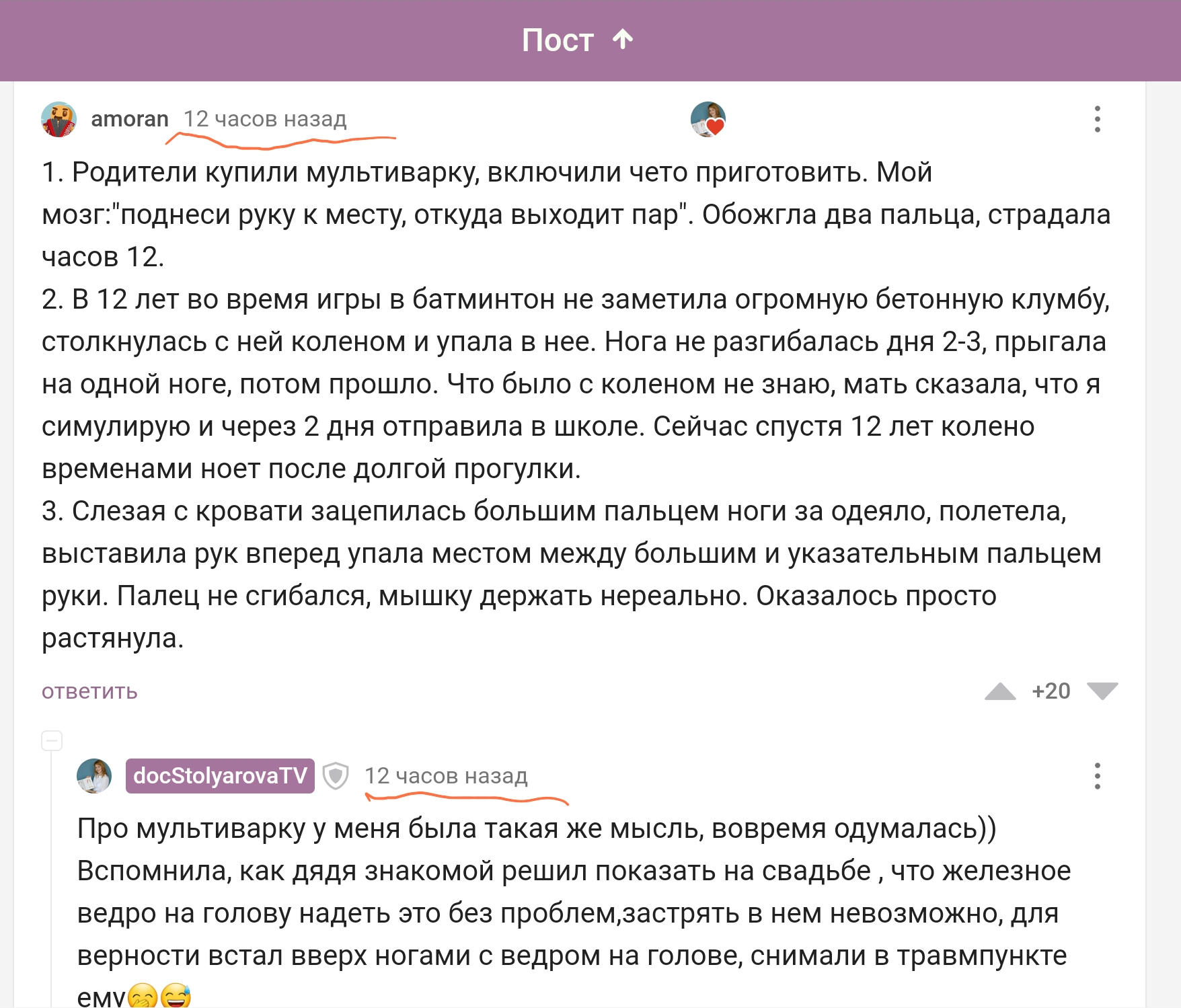The width and height of the screenshot is (1181, 1008).
Task: Click the docStolyarovaTV username badge
Action: tap(220, 776)
